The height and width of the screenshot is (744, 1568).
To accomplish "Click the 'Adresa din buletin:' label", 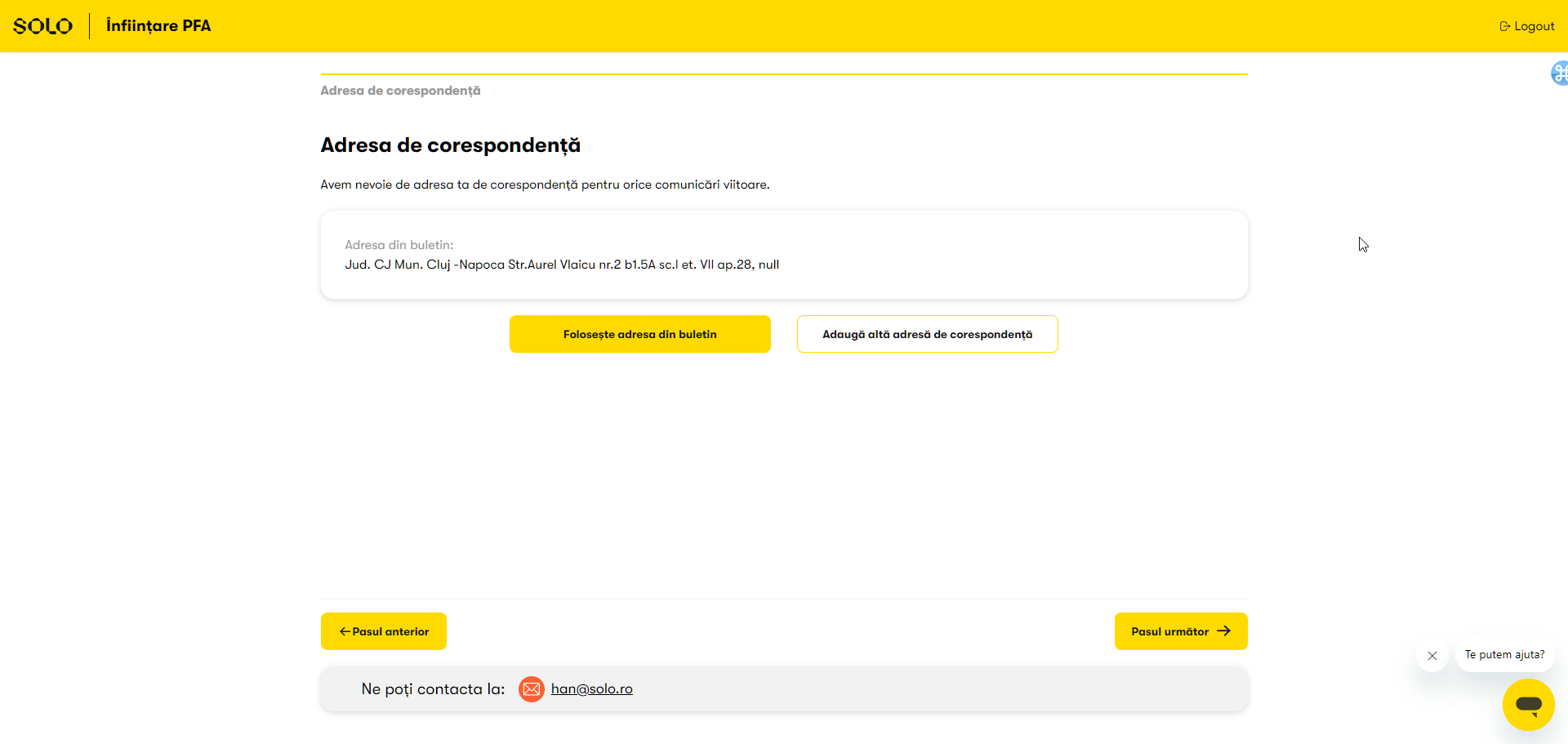I will point(399,245).
